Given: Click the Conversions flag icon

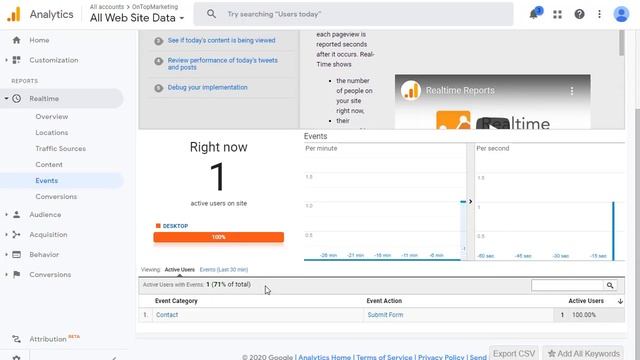Looking at the screenshot, I should [x=16, y=274].
